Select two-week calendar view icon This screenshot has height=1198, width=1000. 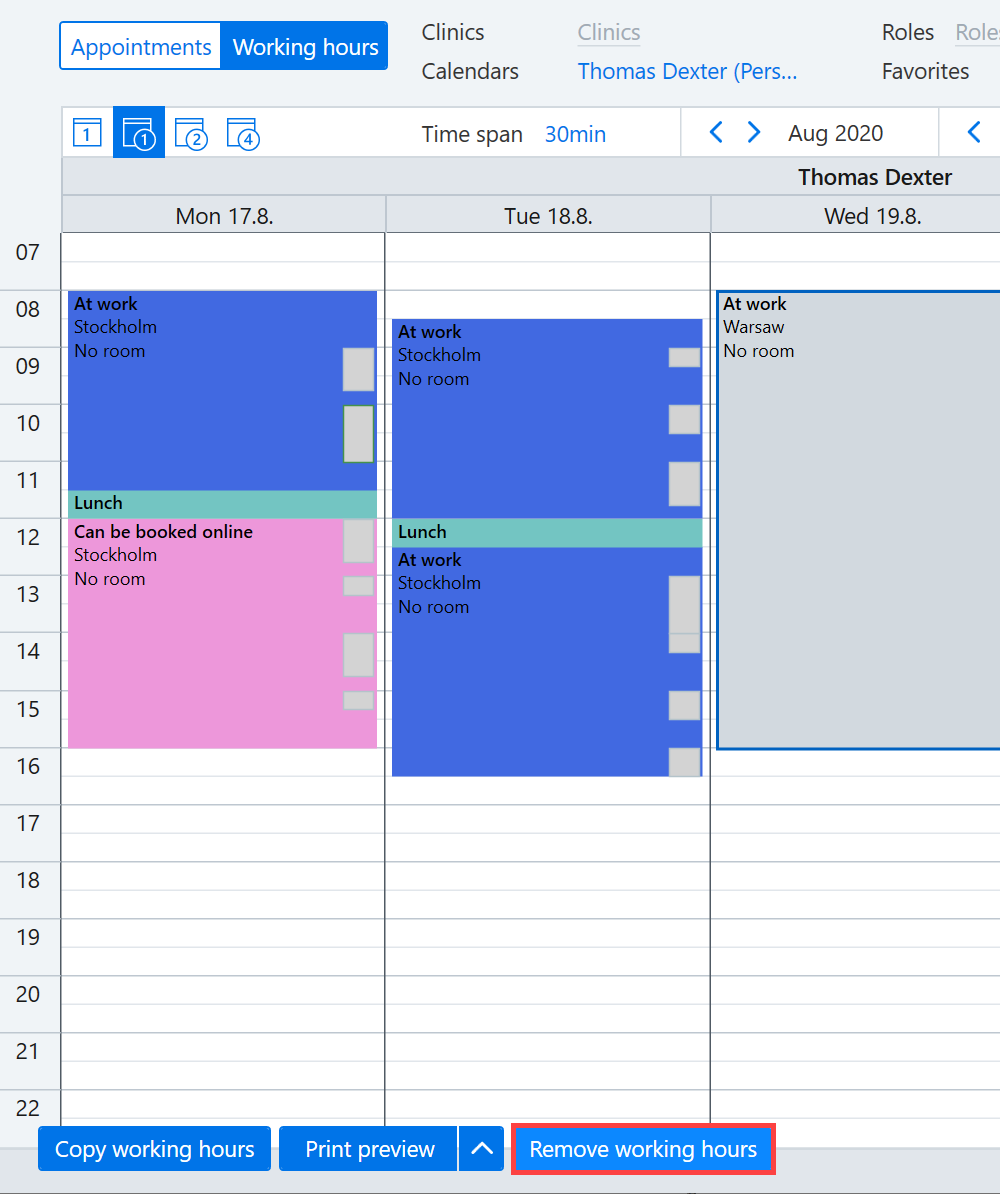click(x=191, y=133)
